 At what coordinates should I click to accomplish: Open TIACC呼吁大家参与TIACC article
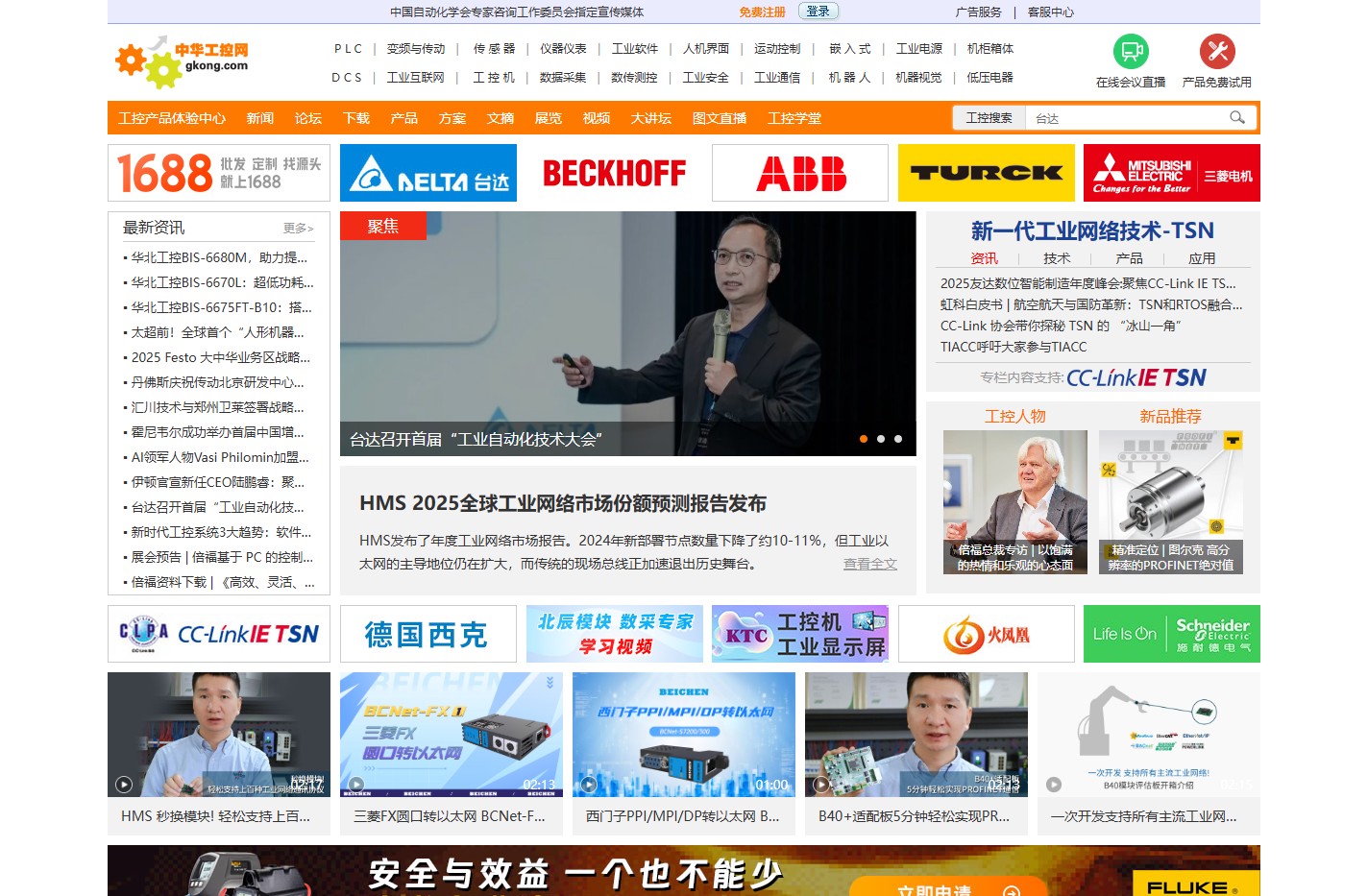(x=1014, y=347)
